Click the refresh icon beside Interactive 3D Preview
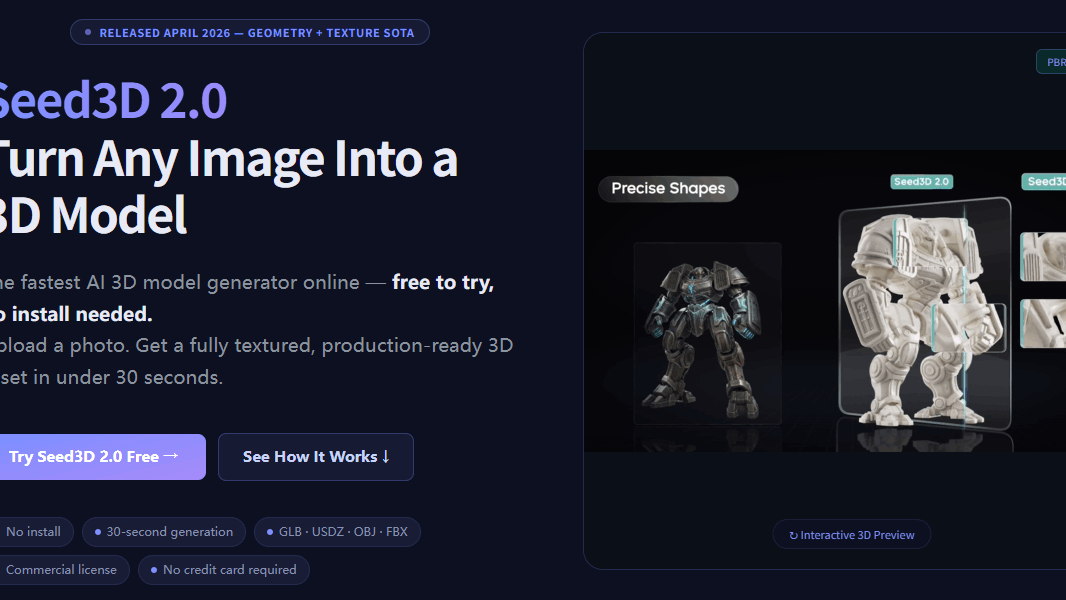 [x=793, y=535]
